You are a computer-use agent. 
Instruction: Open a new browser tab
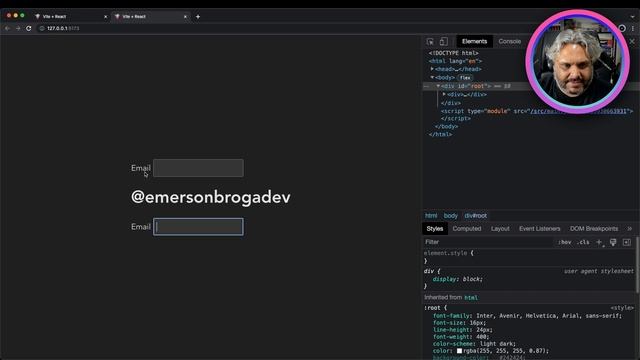198,17
